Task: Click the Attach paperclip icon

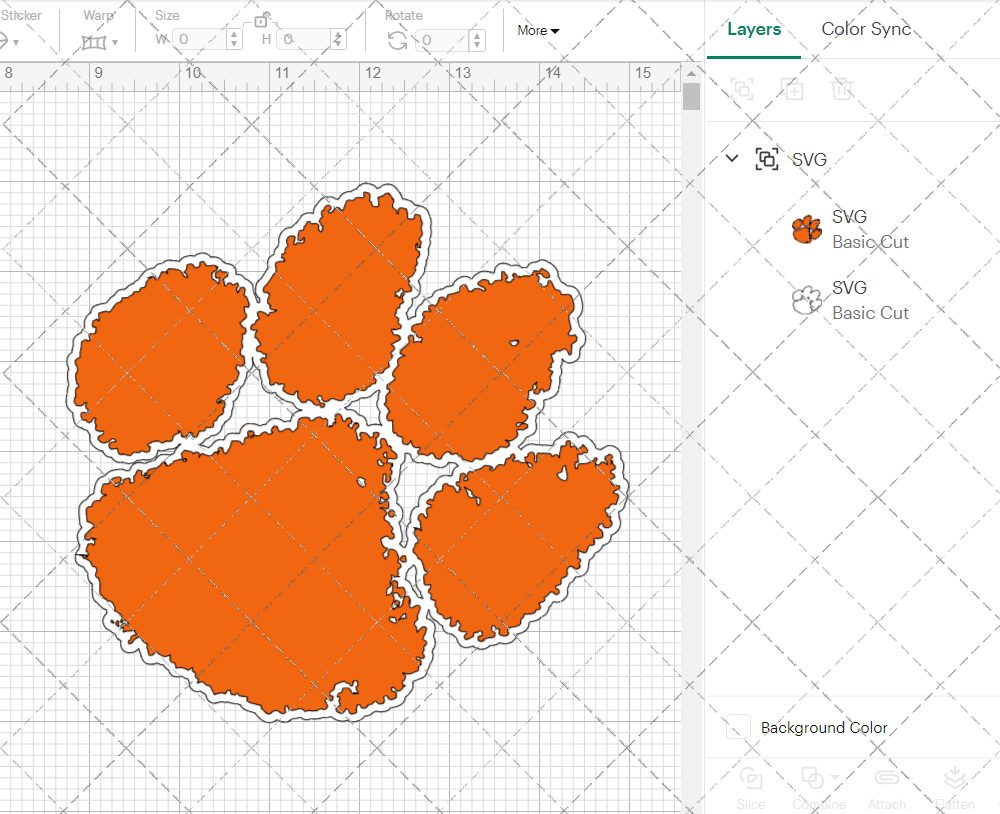Action: (x=887, y=777)
